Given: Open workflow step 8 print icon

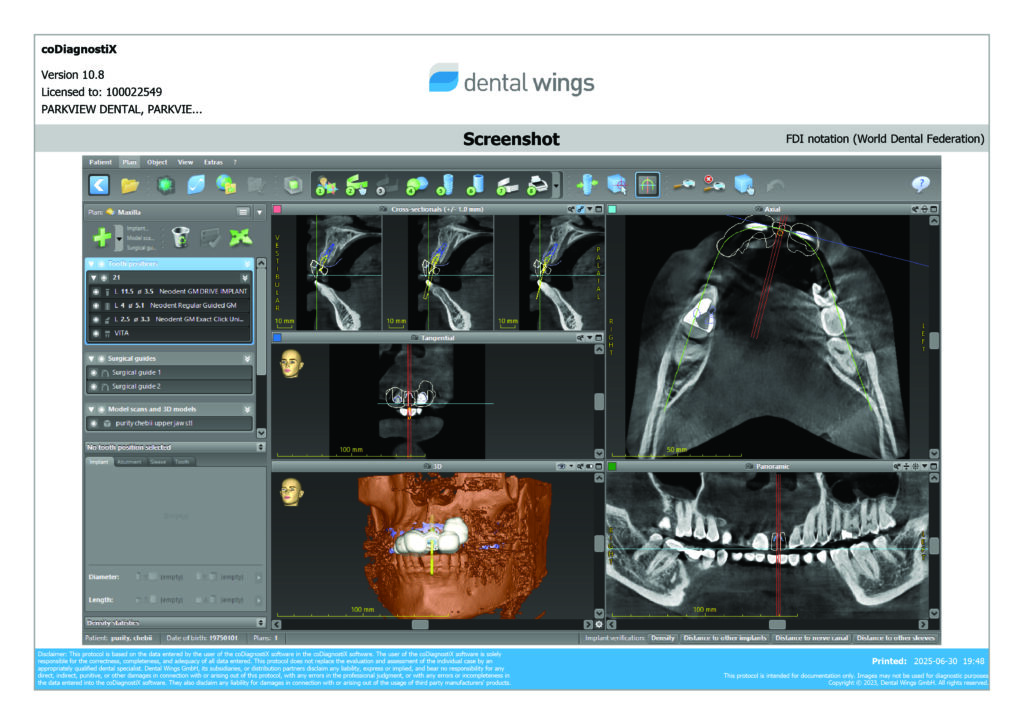Looking at the screenshot, I should 537,185.
